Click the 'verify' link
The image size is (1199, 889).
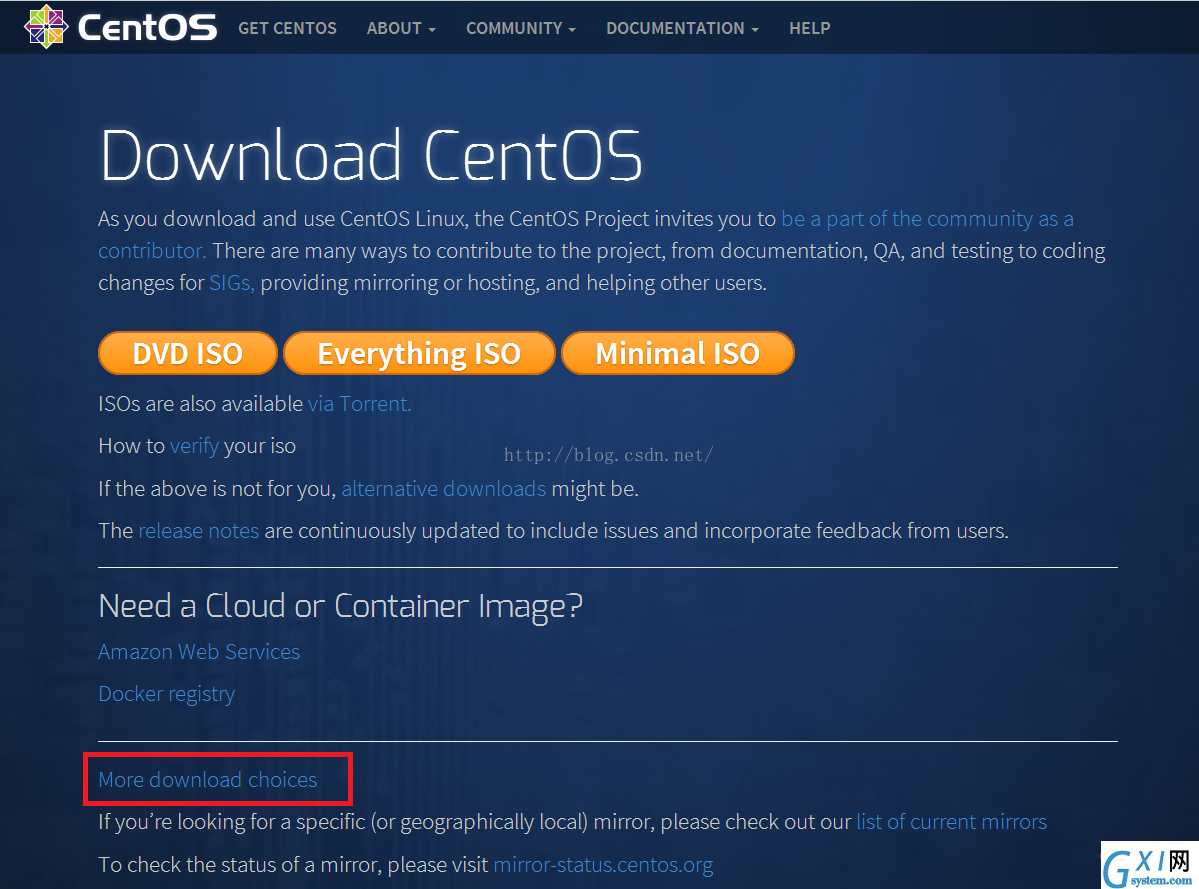pyautogui.click(x=194, y=446)
